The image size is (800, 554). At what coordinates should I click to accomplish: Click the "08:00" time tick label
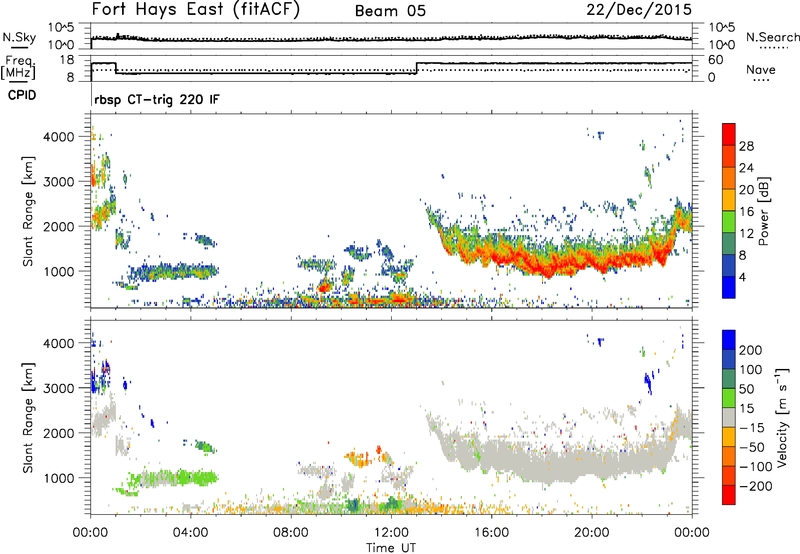(291, 533)
